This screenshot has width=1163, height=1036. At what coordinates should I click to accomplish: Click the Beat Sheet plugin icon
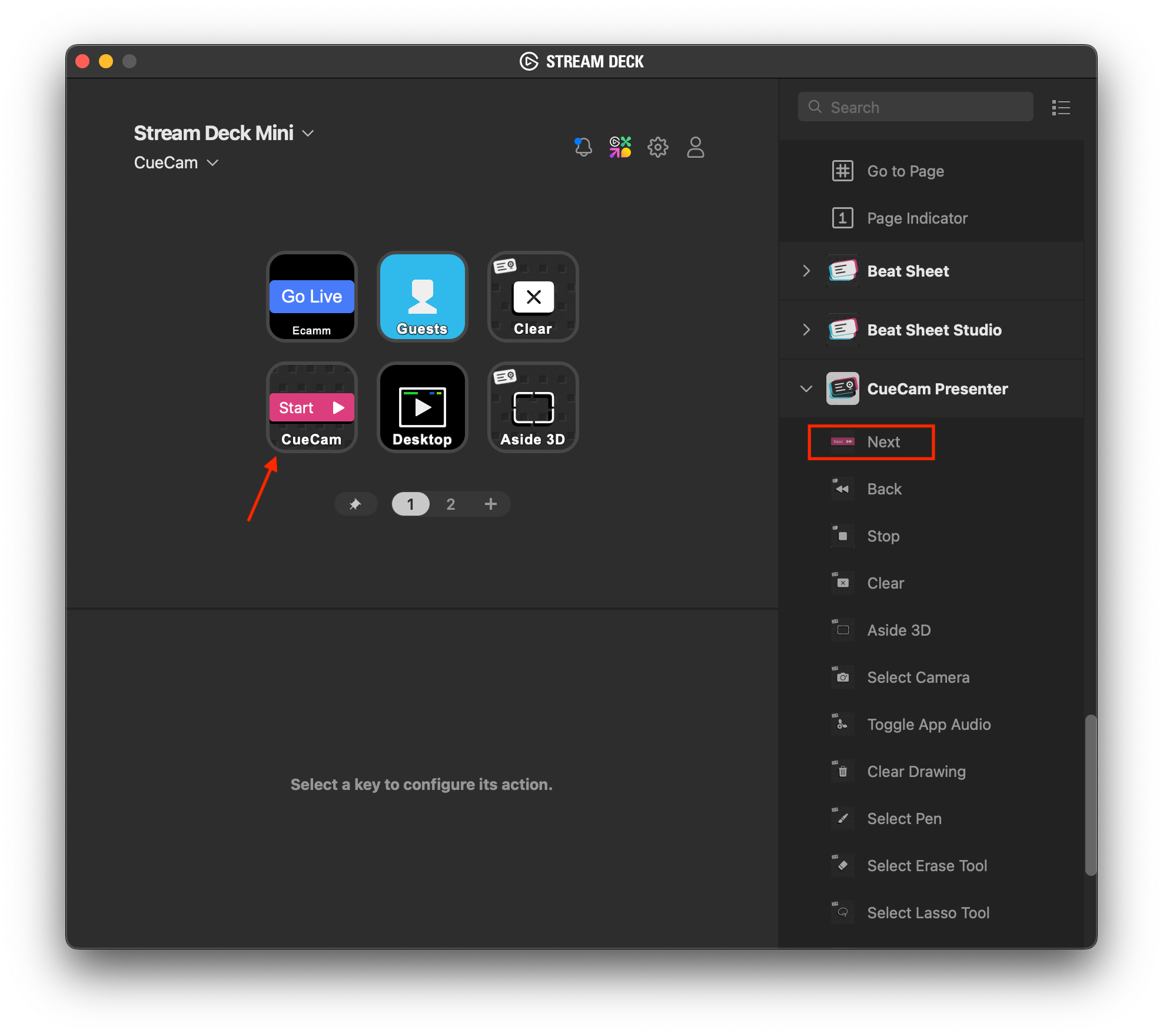pyautogui.click(x=842, y=271)
